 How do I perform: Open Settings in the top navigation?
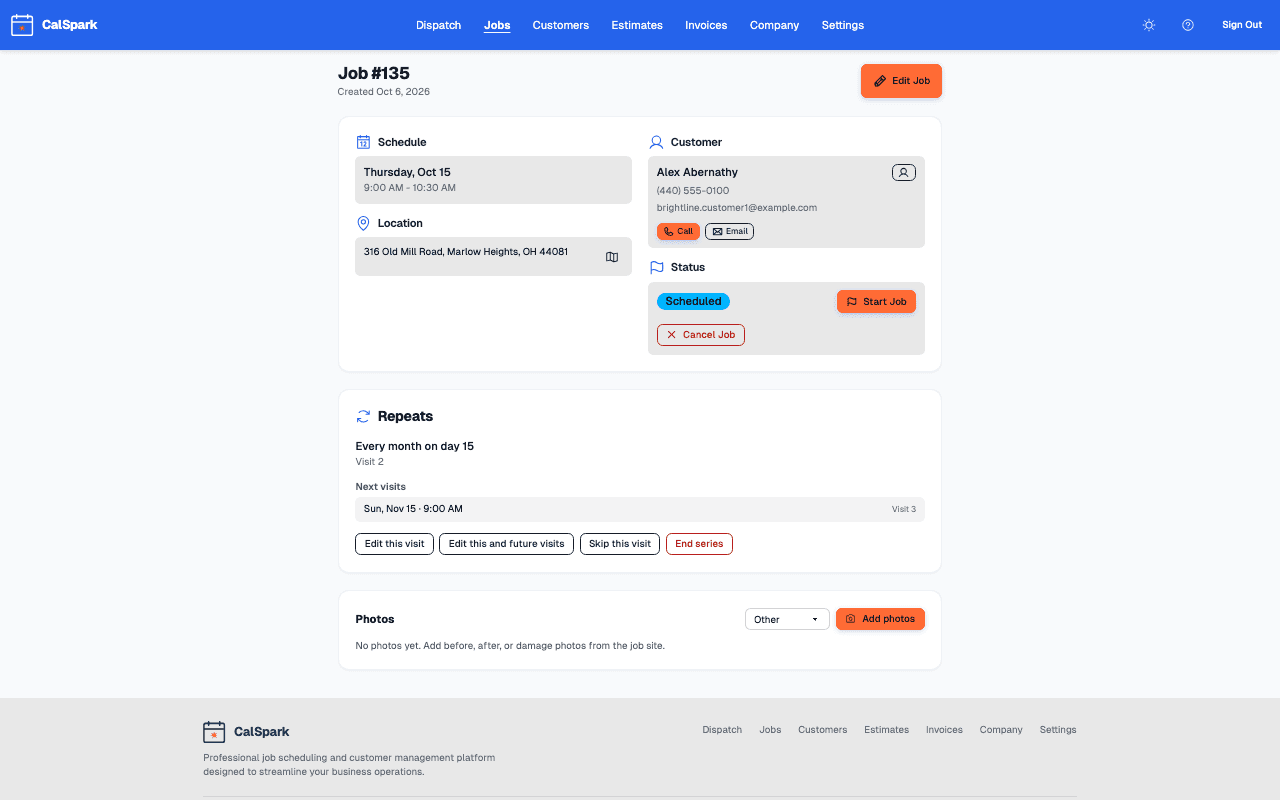[x=843, y=25]
